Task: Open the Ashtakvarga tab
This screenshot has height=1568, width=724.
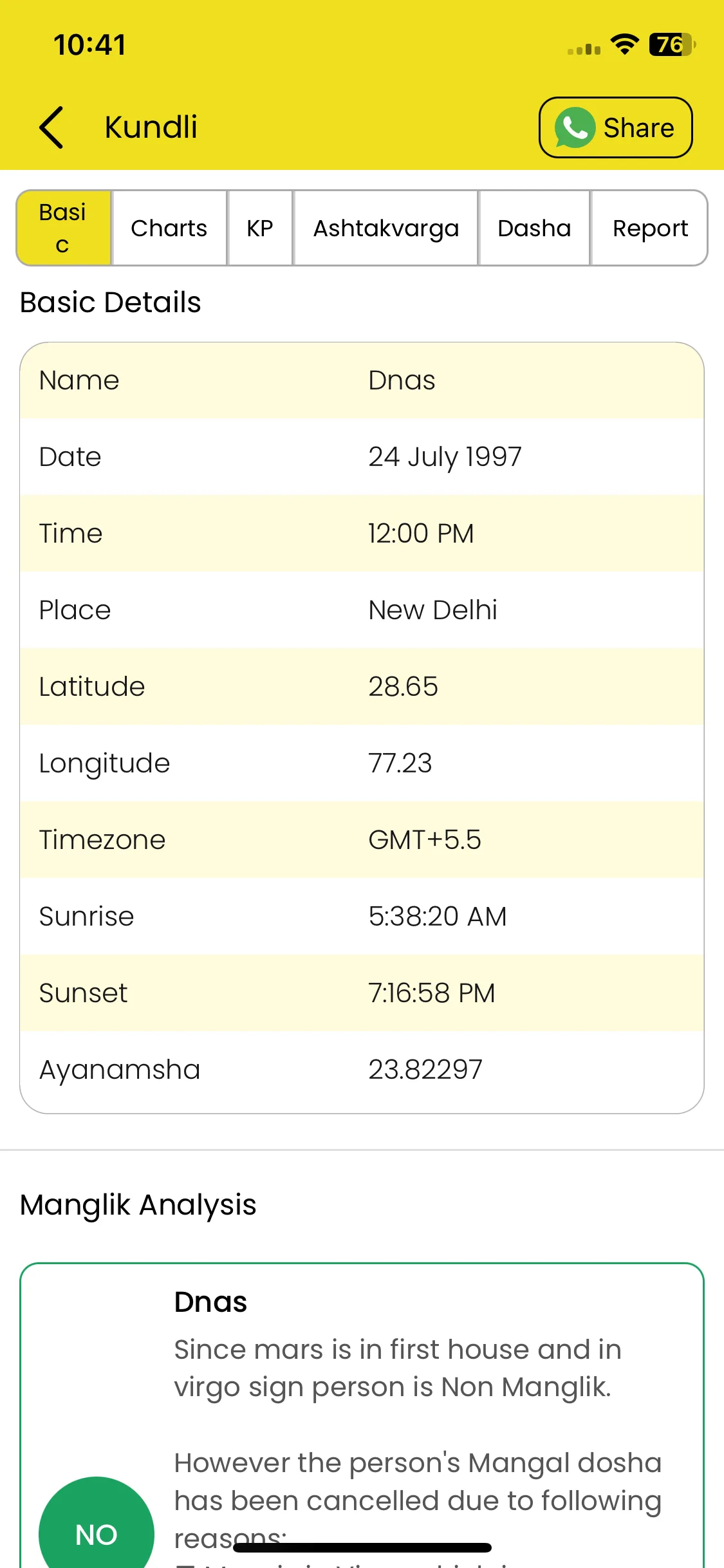Action: click(386, 228)
